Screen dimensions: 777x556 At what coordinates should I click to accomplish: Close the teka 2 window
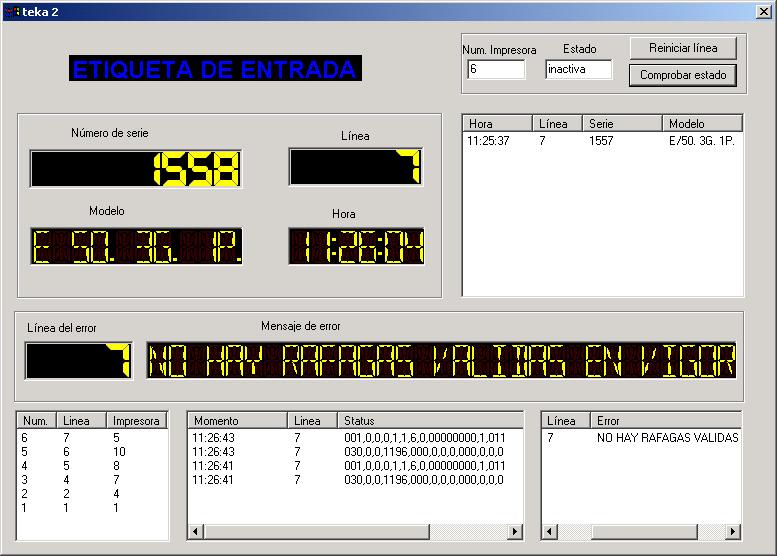[764, 11]
